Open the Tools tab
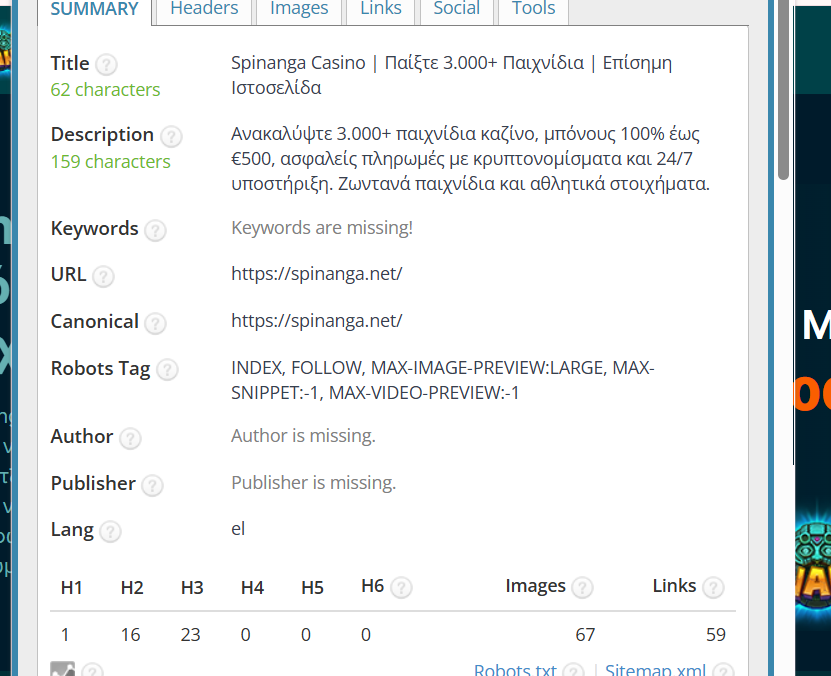Viewport: 831px width, 676px height. [533, 9]
